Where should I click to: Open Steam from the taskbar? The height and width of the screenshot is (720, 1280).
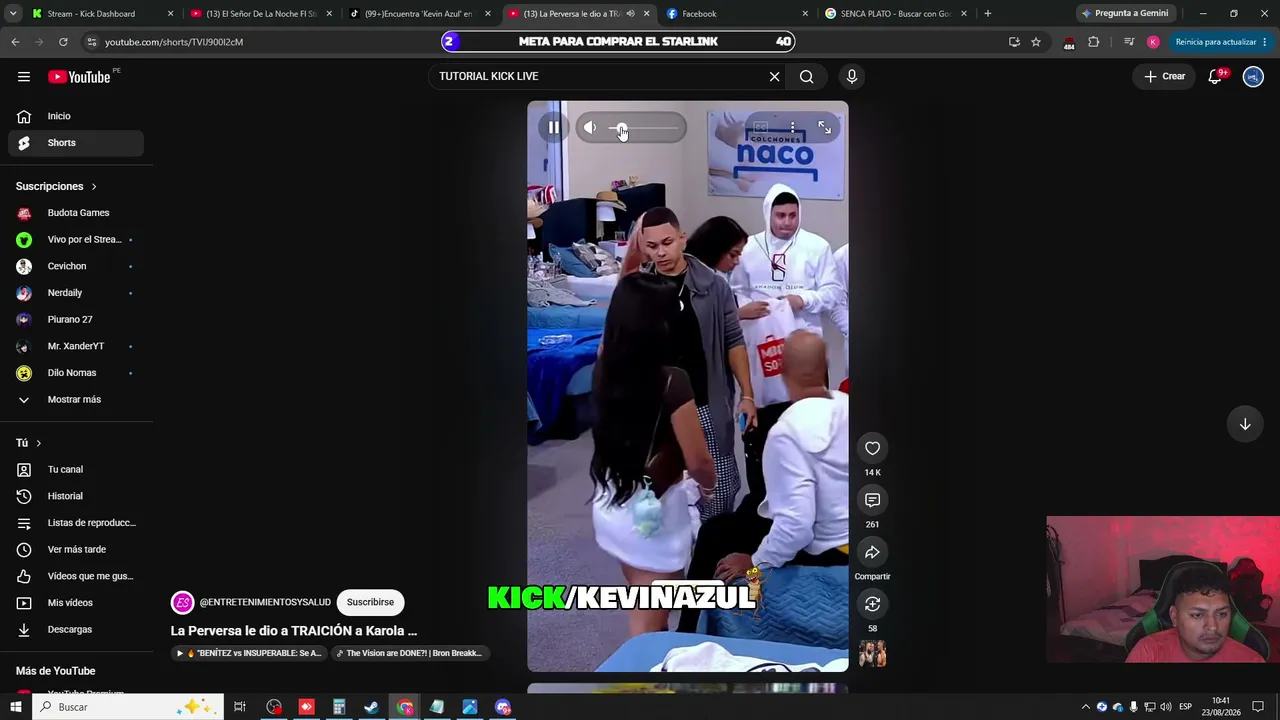[x=371, y=707]
